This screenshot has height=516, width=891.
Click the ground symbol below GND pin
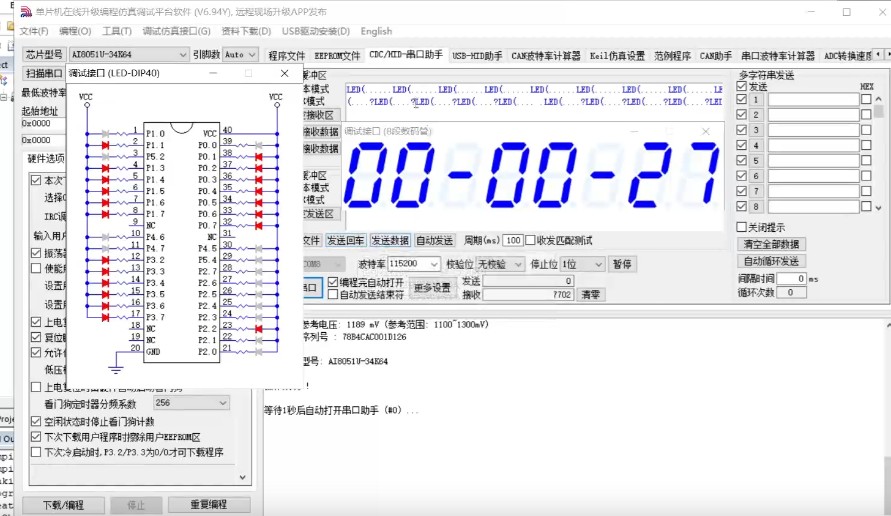click(116, 370)
